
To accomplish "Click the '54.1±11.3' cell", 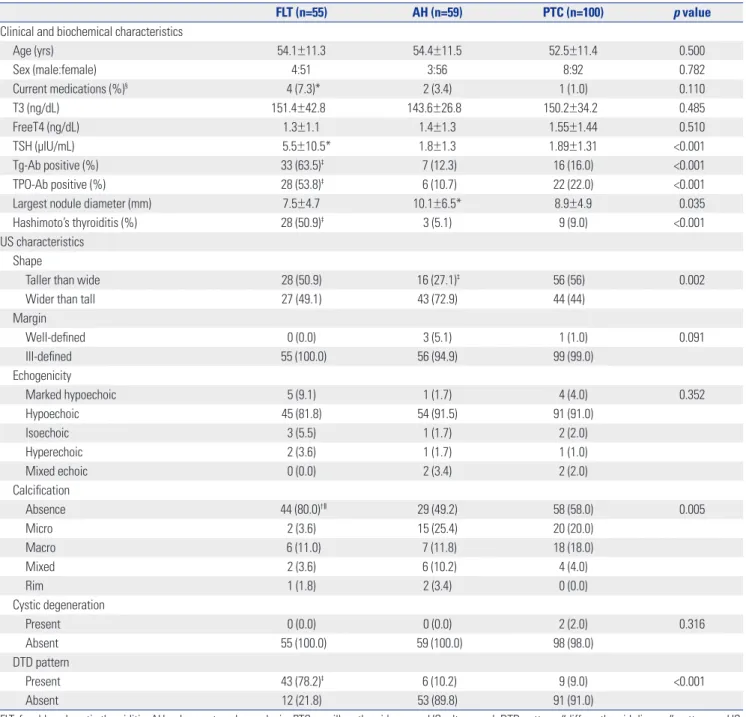I will tap(301, 50).
